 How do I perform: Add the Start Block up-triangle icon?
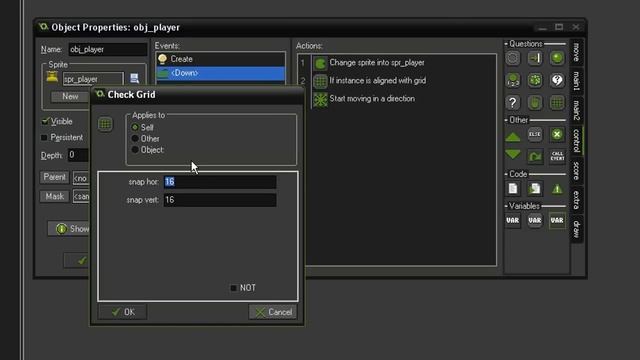(x=513, y=136)
